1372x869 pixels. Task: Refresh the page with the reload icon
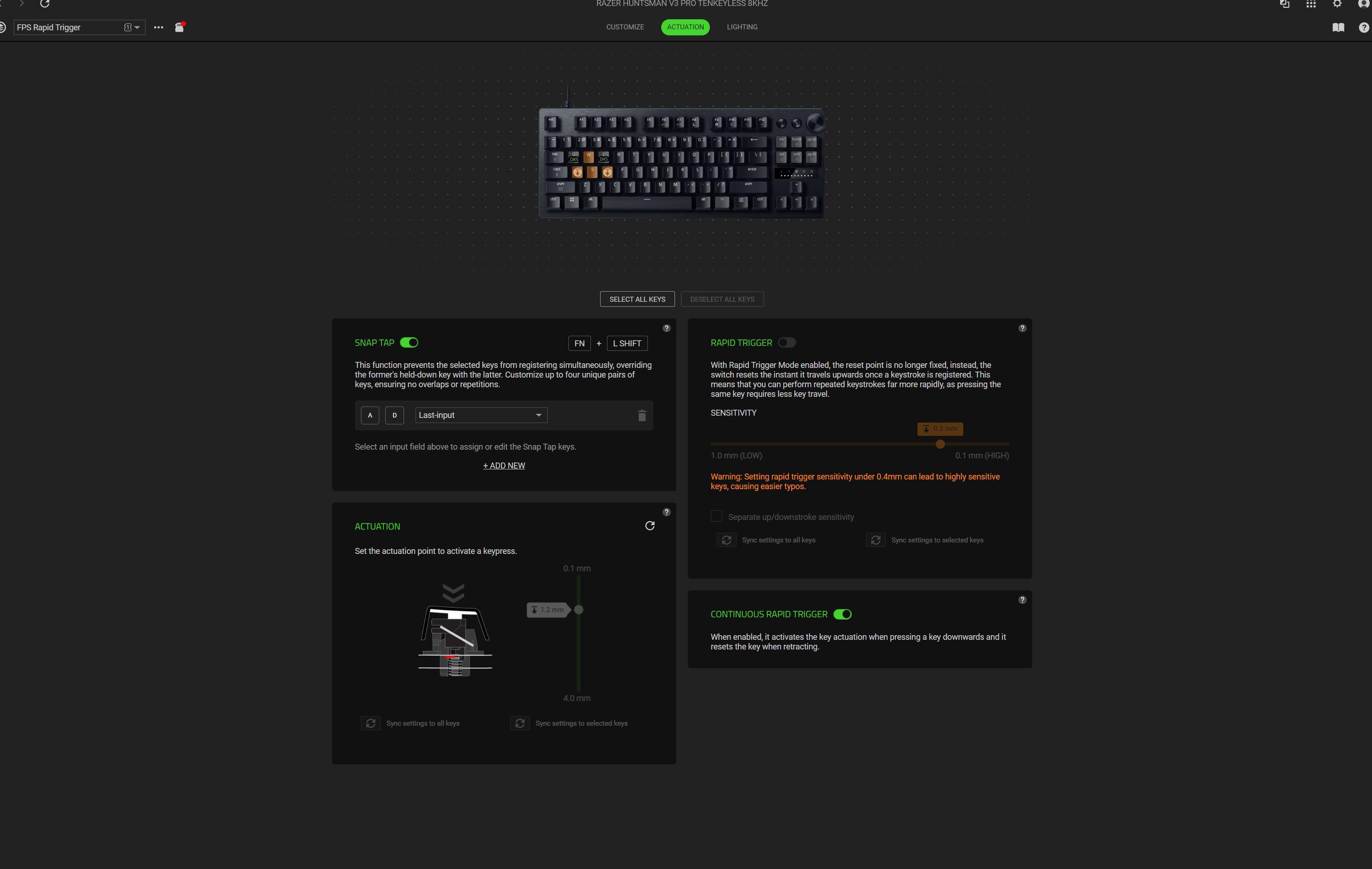[45, 4]
